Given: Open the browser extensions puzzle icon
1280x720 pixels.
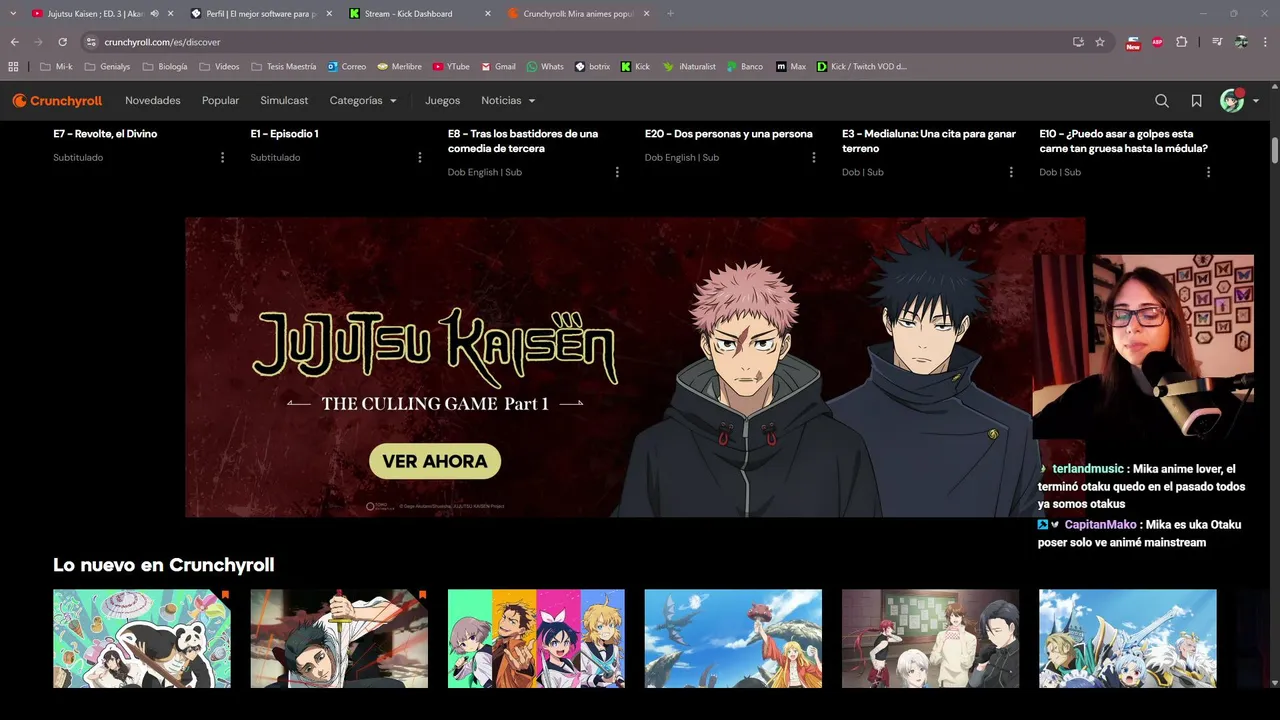Looking at the screenshot, I should click(x=1182, y=42).
